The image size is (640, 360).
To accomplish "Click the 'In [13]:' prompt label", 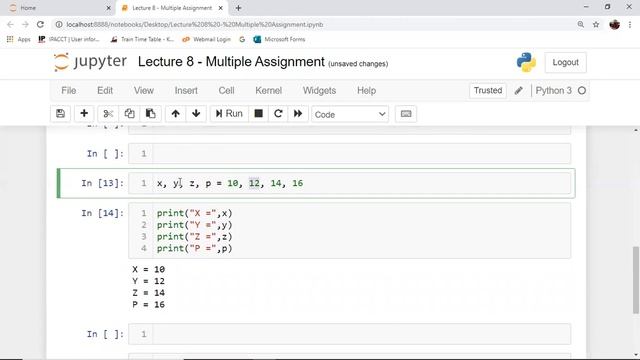I will point(102,183).
